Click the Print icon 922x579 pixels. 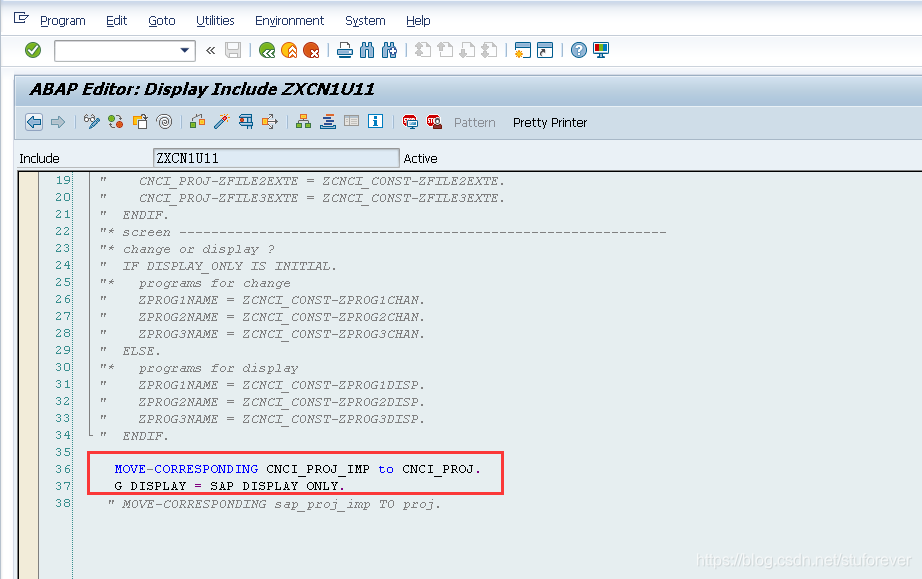(x=345, y=51)
